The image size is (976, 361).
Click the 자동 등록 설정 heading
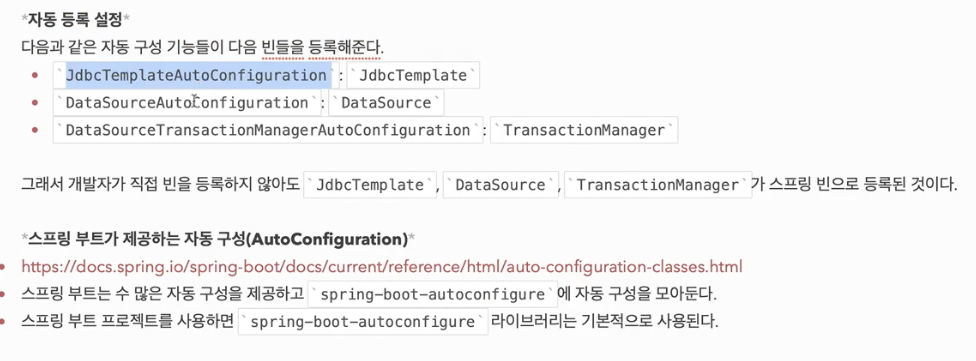point(75,19)
